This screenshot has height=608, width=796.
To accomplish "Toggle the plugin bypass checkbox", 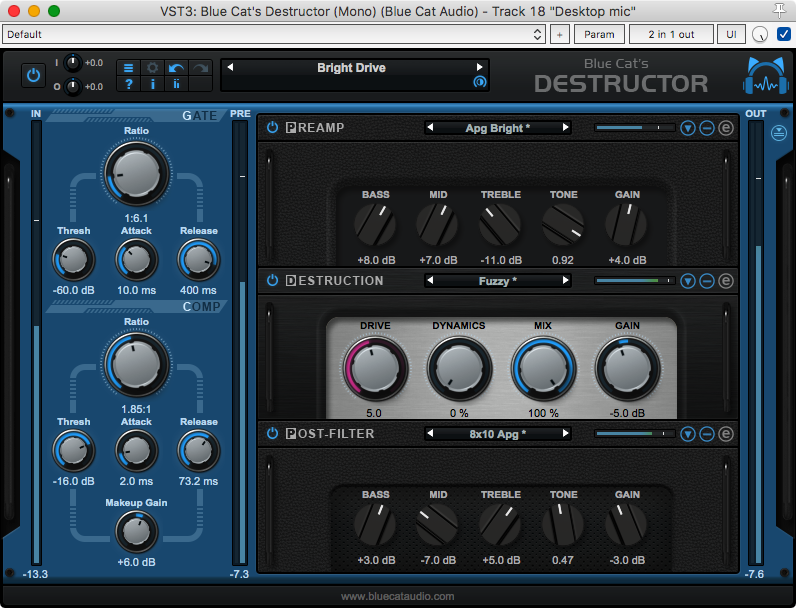I will click(x=783, y=34).
